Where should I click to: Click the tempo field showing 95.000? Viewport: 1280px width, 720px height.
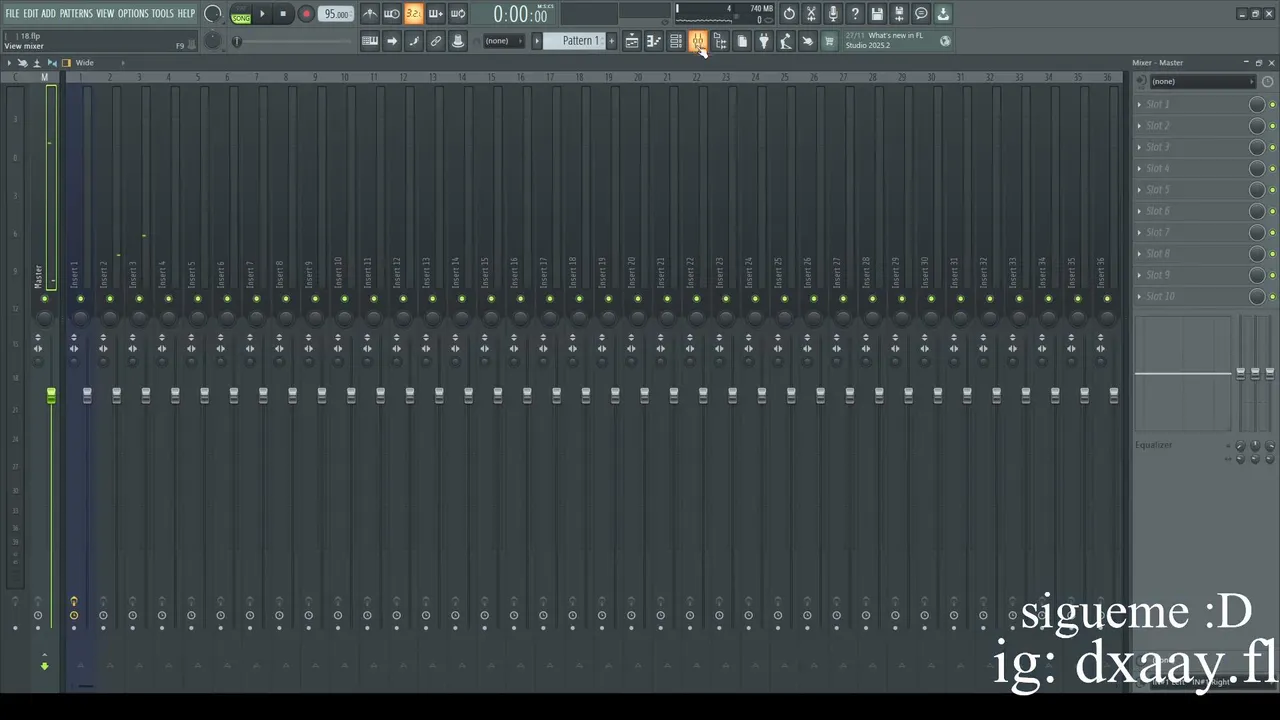pos(336,14)
